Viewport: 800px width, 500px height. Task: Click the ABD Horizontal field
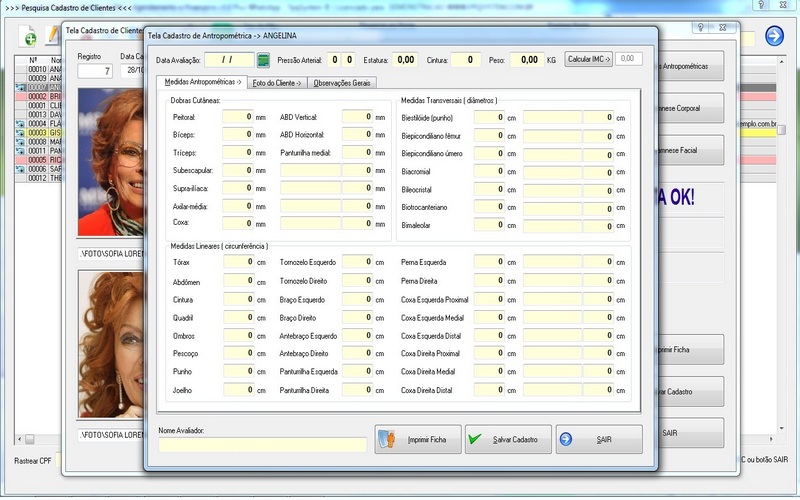[357, 135]
